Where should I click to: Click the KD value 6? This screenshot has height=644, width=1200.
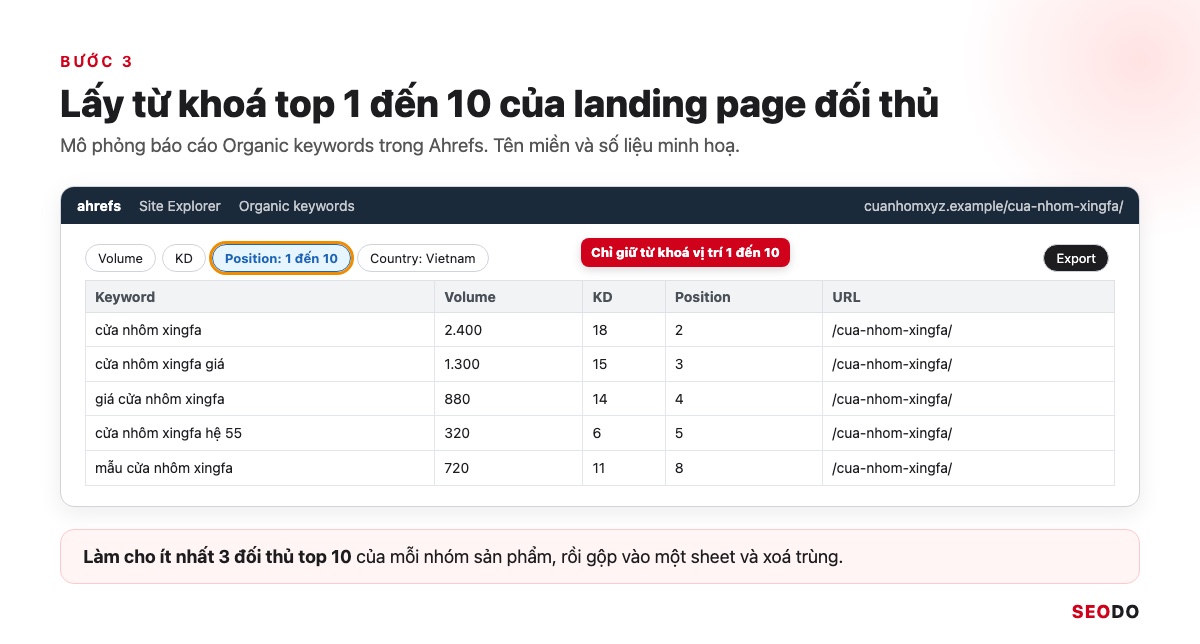pyautogui.click(x=596, y=433)
